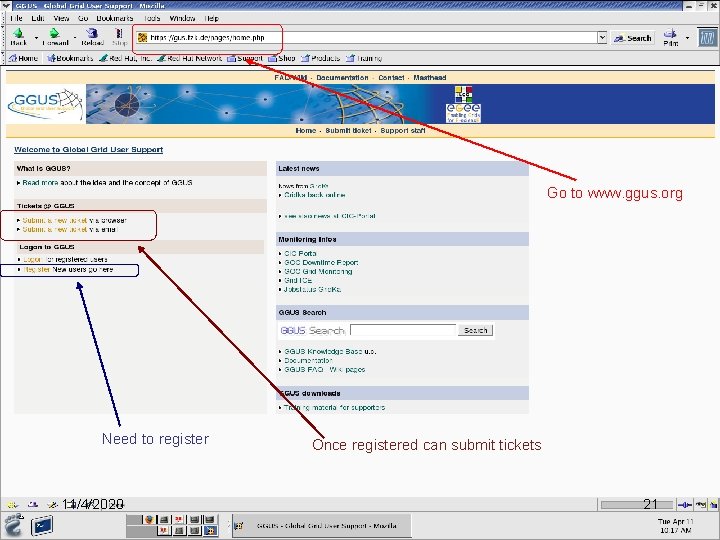Click the Search button next to GGUS Search field
The width and height of the screenshot is (720, 540).
475,330
